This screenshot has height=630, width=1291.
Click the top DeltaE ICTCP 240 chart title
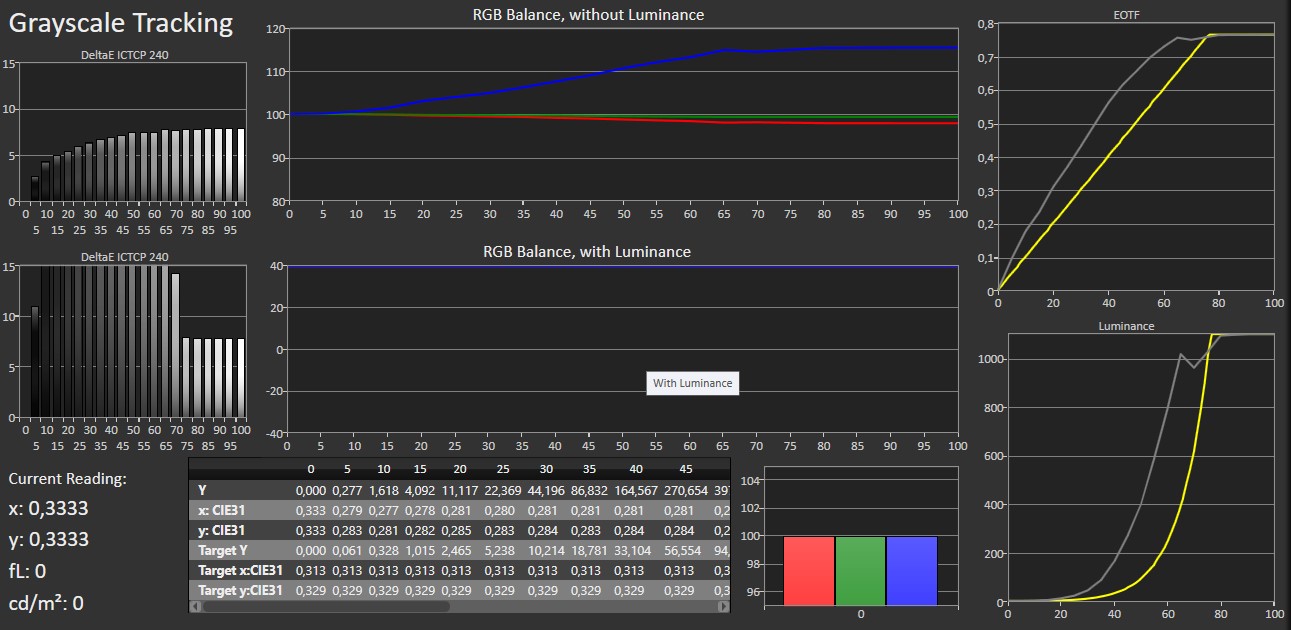pos(124,55)
